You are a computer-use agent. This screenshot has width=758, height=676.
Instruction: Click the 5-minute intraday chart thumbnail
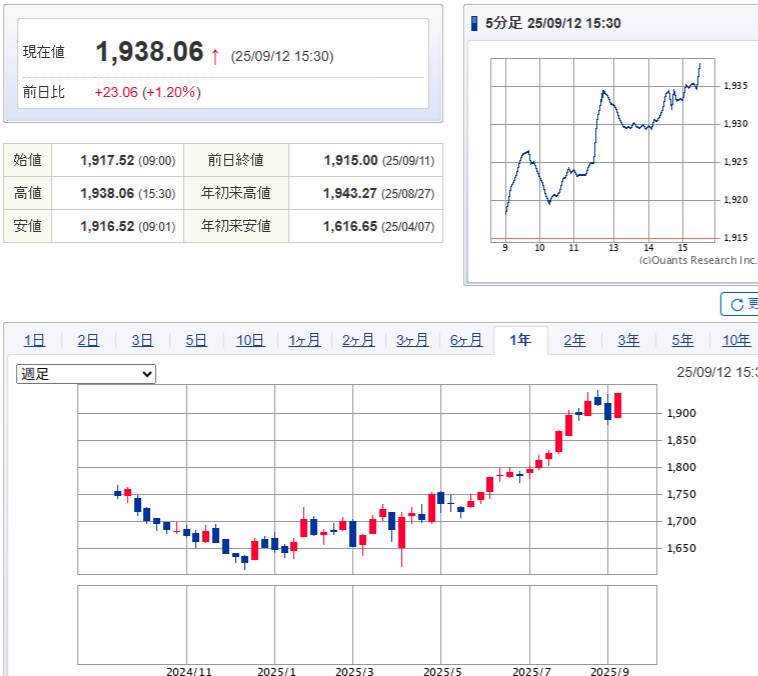603,149
